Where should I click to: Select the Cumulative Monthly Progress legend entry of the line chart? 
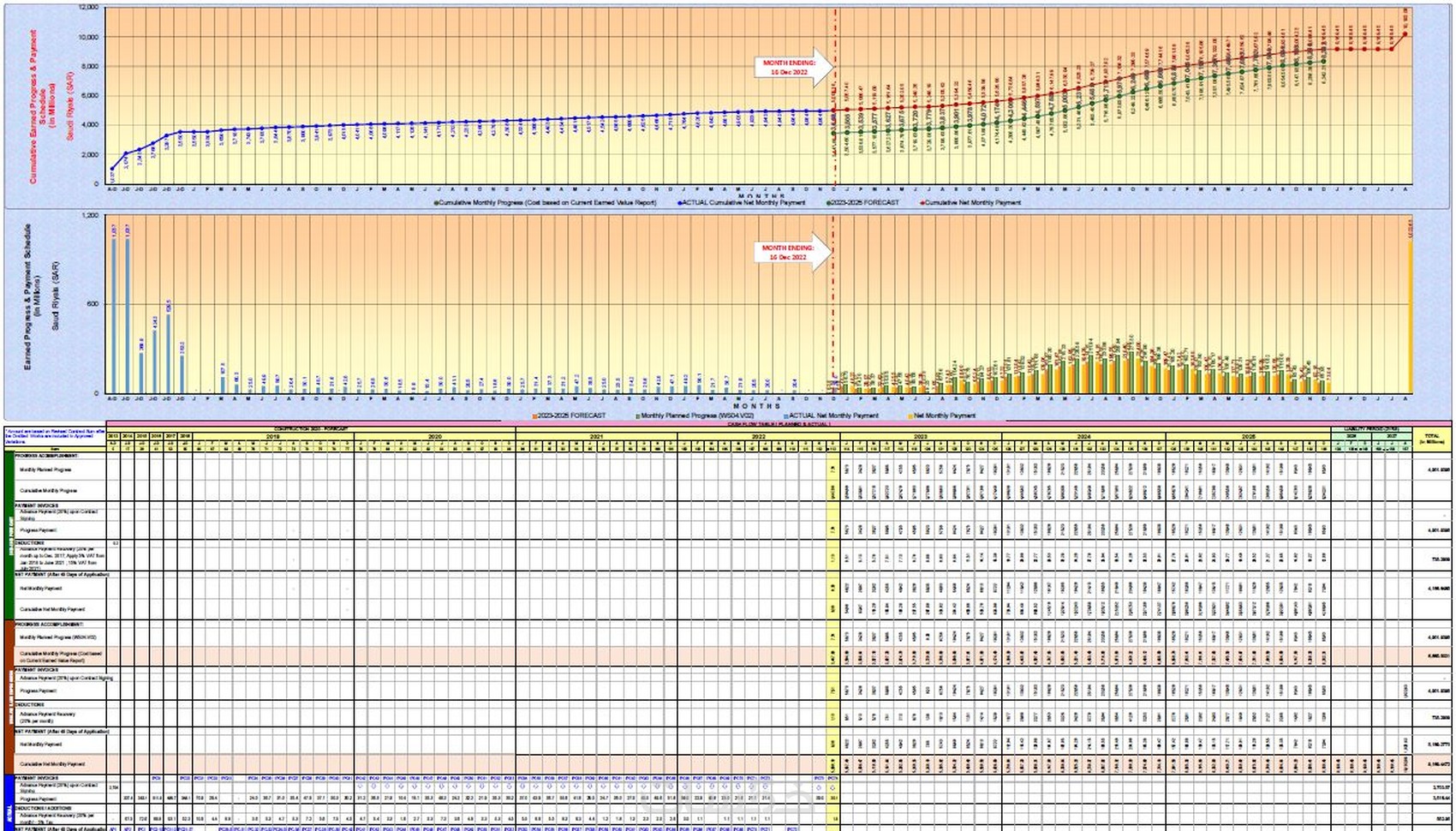point(546,203)
